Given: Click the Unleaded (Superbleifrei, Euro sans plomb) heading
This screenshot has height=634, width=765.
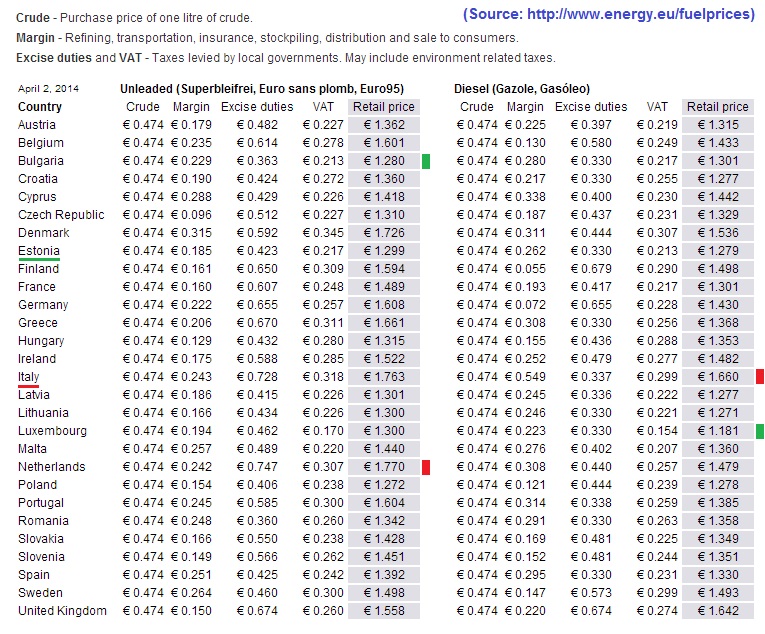Looking at the screenshot, I should (x=262, y=89).
